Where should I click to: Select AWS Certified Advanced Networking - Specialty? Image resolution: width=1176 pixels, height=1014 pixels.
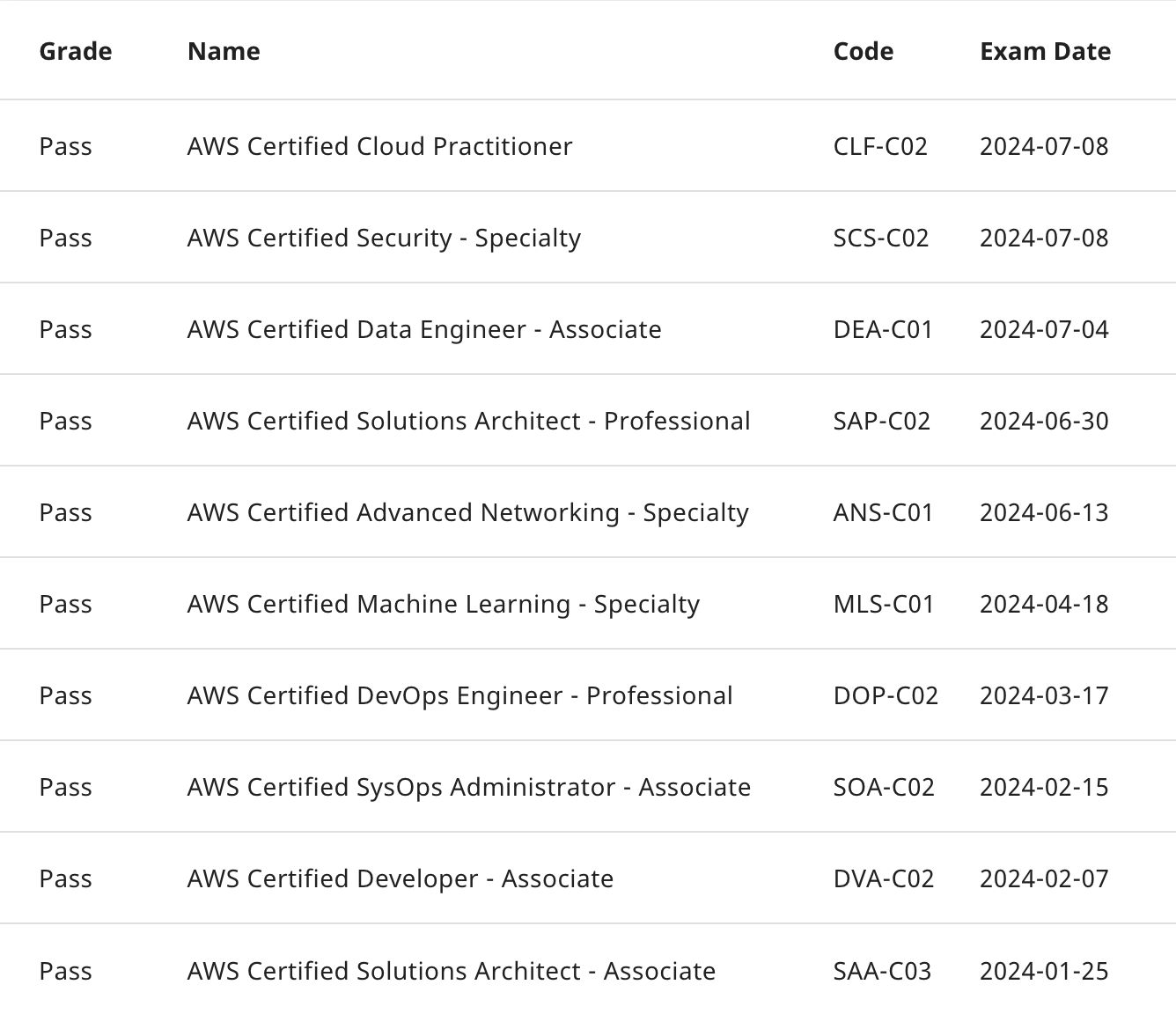468,512
